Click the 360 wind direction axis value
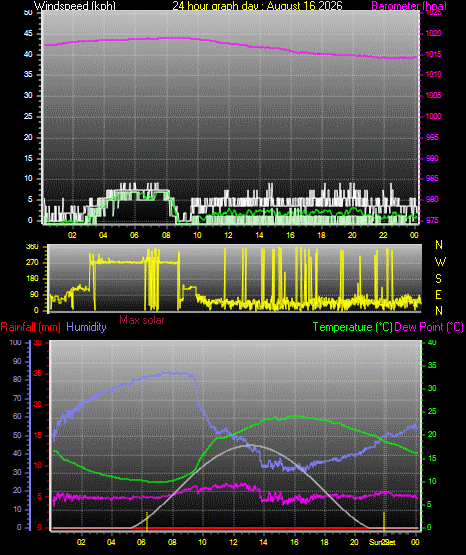 [x=32, y=247]
